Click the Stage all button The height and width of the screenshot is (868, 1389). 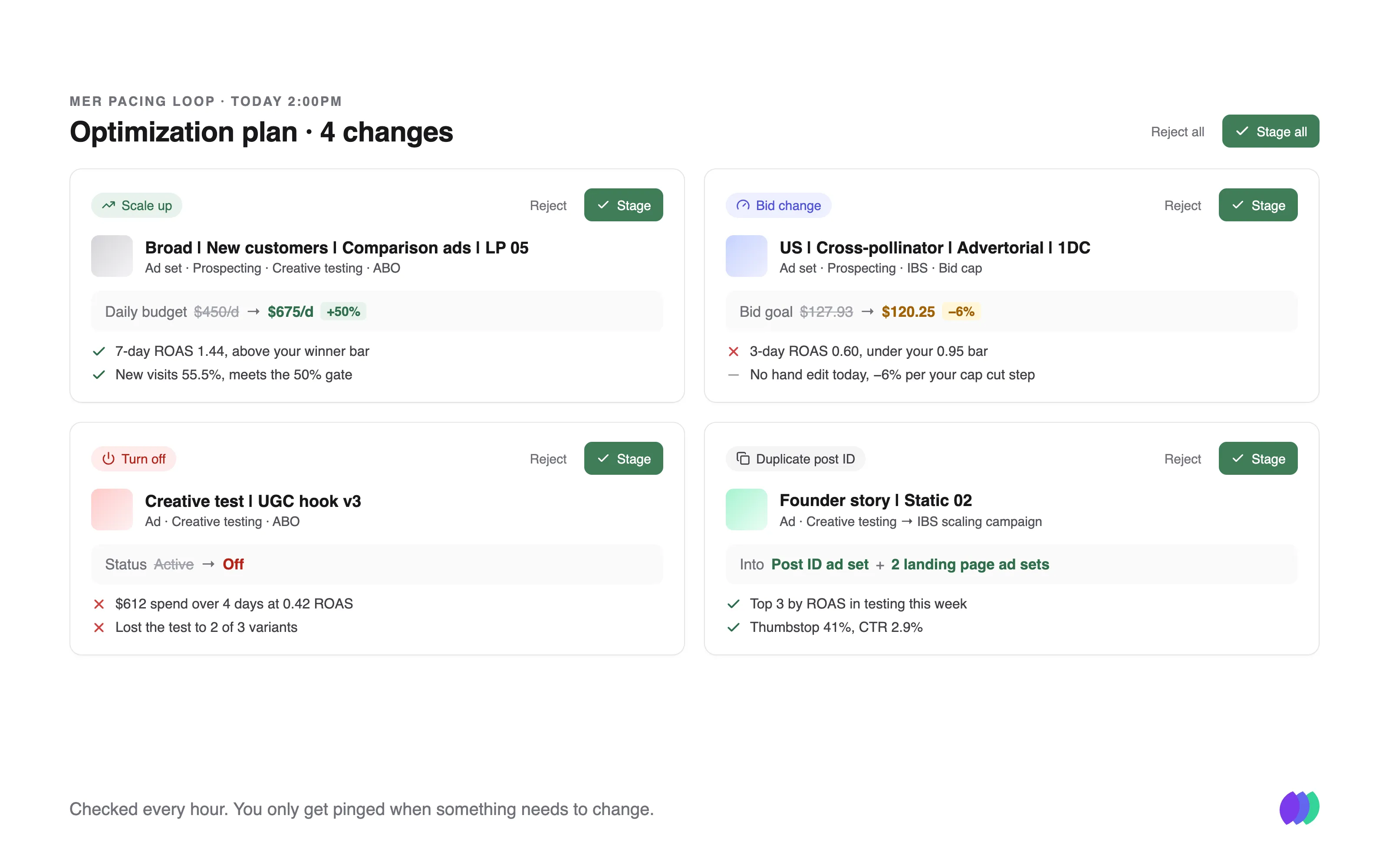(1270, 132)
